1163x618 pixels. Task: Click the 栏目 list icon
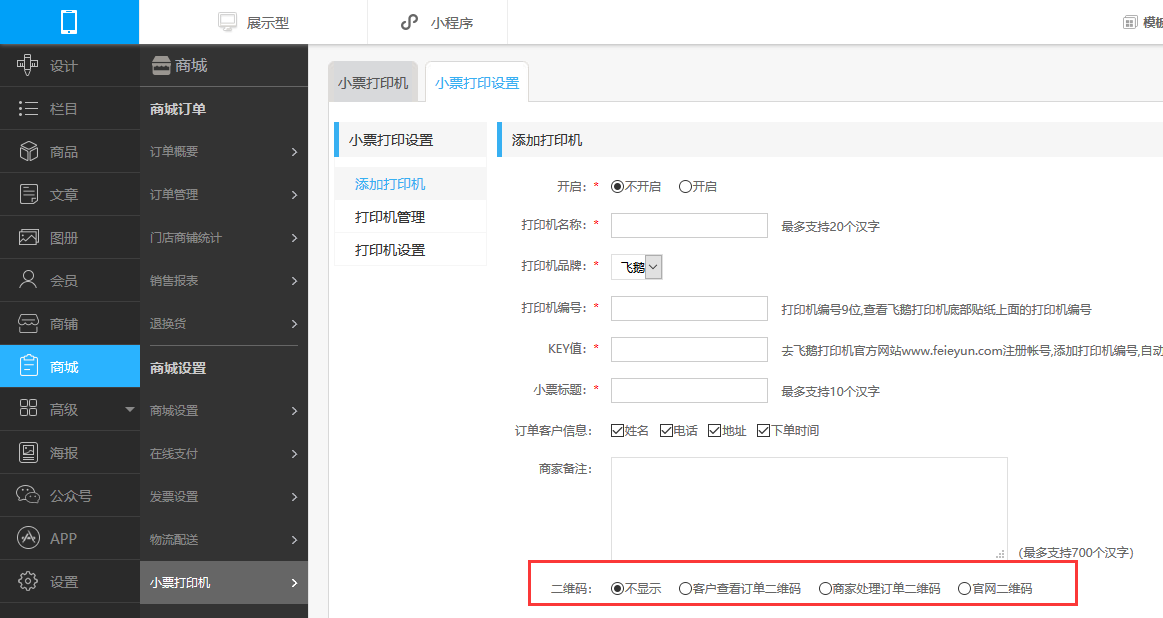click(28, 108)
